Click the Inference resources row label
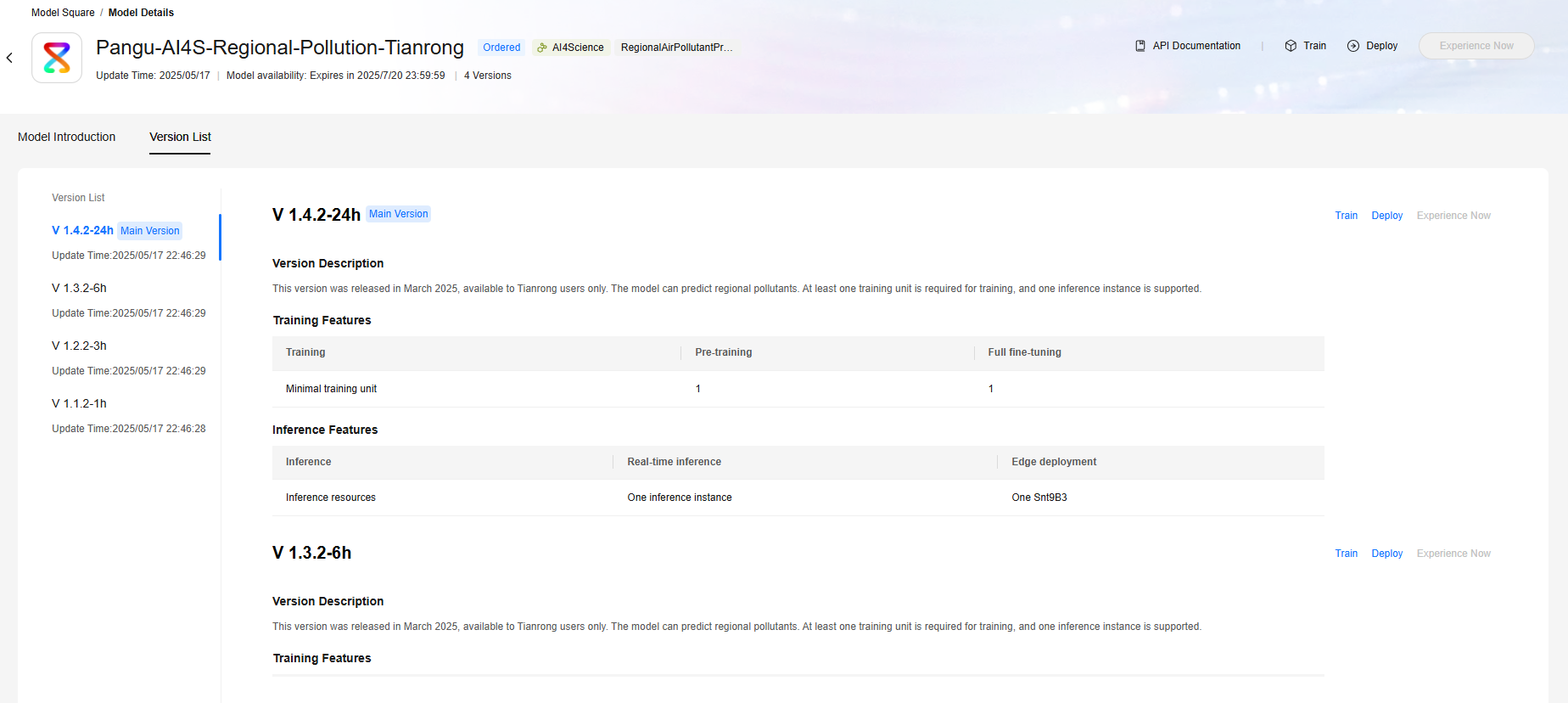 (331, 498)
